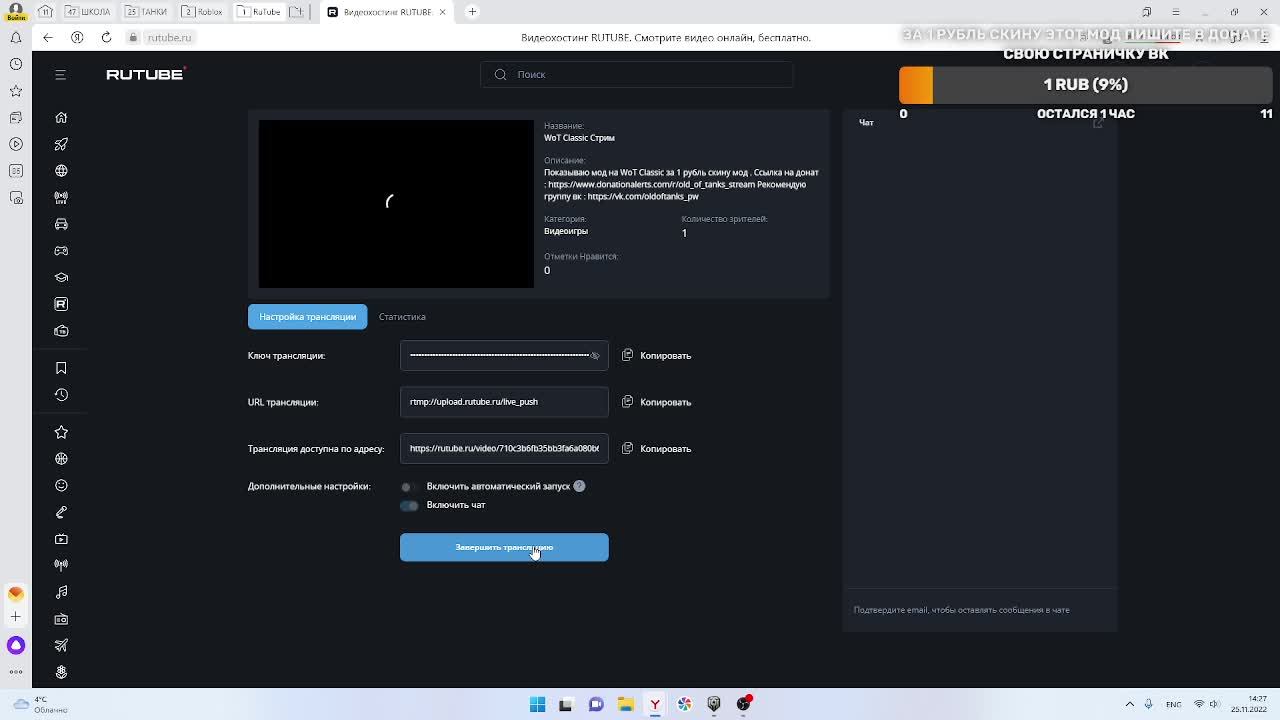The width and height of the screenshot is (1280, 720).
Task: Pop out the chat panel icon
Action: pos(1097,122)
